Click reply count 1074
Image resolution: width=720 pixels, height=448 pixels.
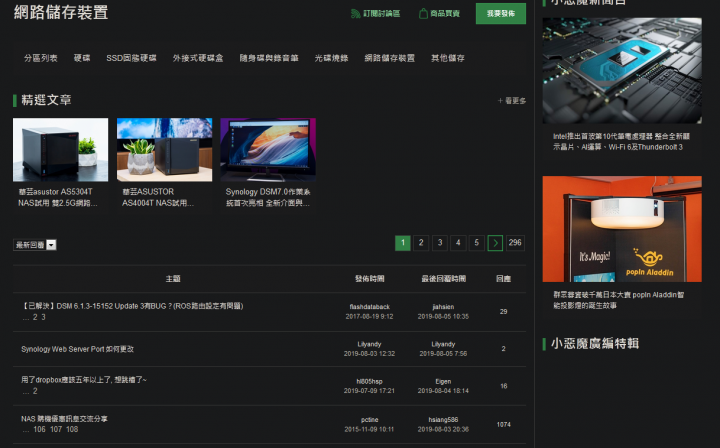coord(504,425)
